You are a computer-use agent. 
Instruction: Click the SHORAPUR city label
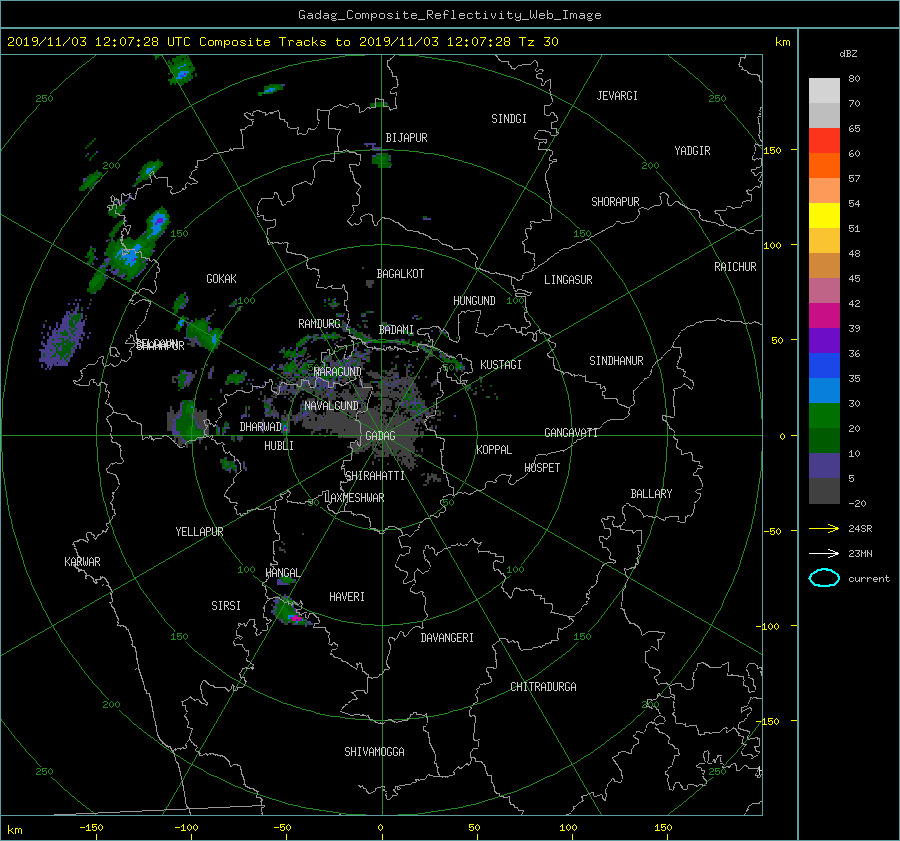pos(615,202)
